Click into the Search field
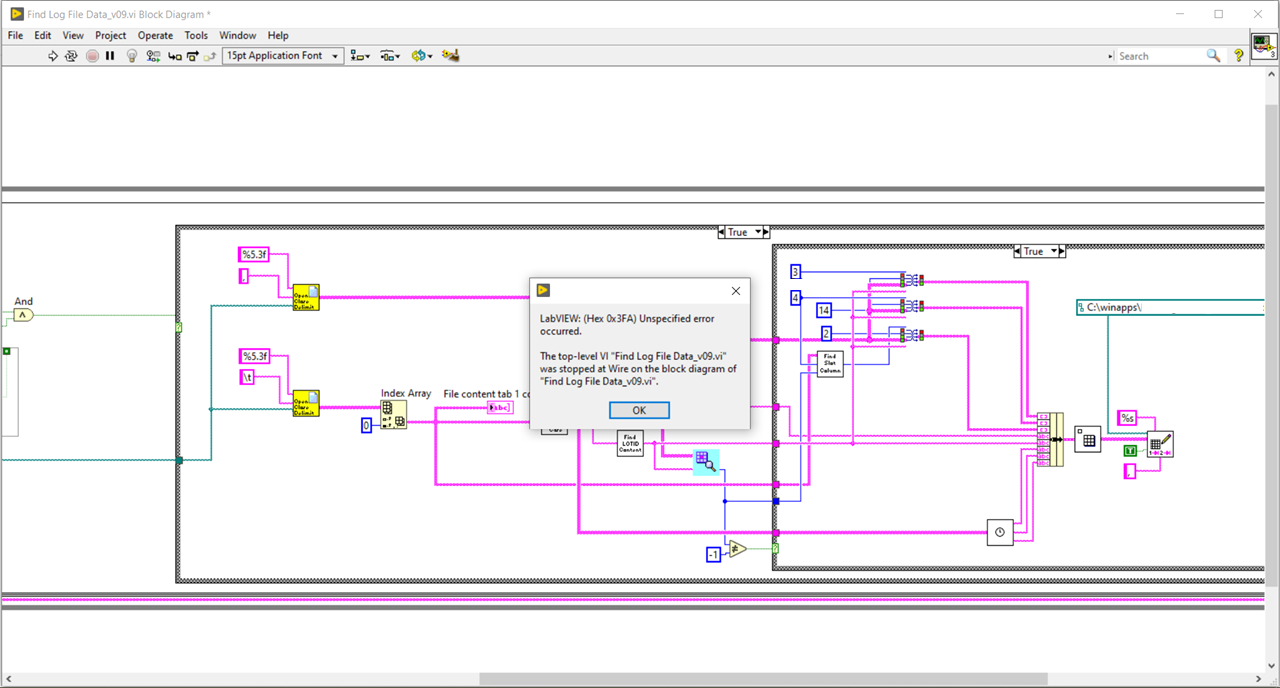The image size is (1280, 688). tap(1160, 56)
